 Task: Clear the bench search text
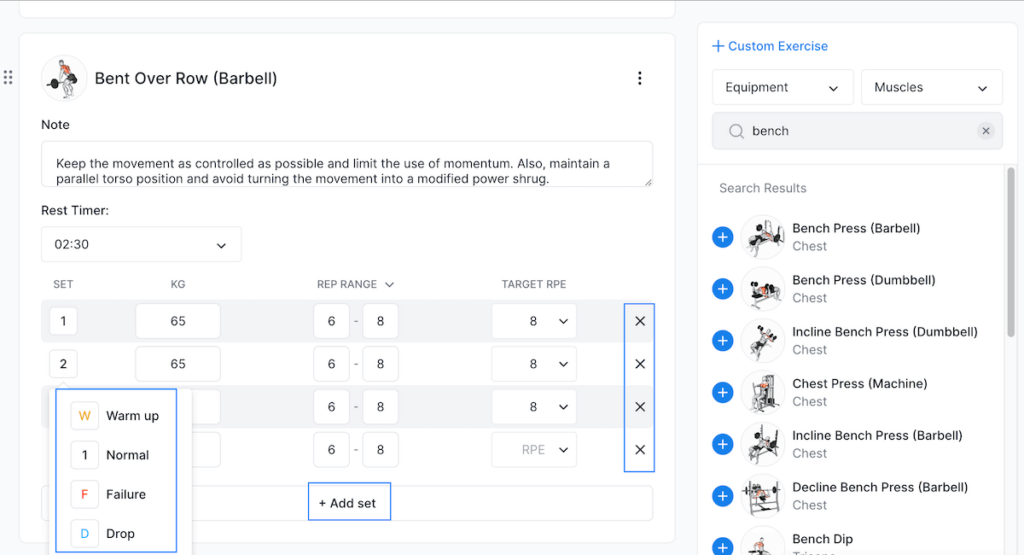coord(985,131)
